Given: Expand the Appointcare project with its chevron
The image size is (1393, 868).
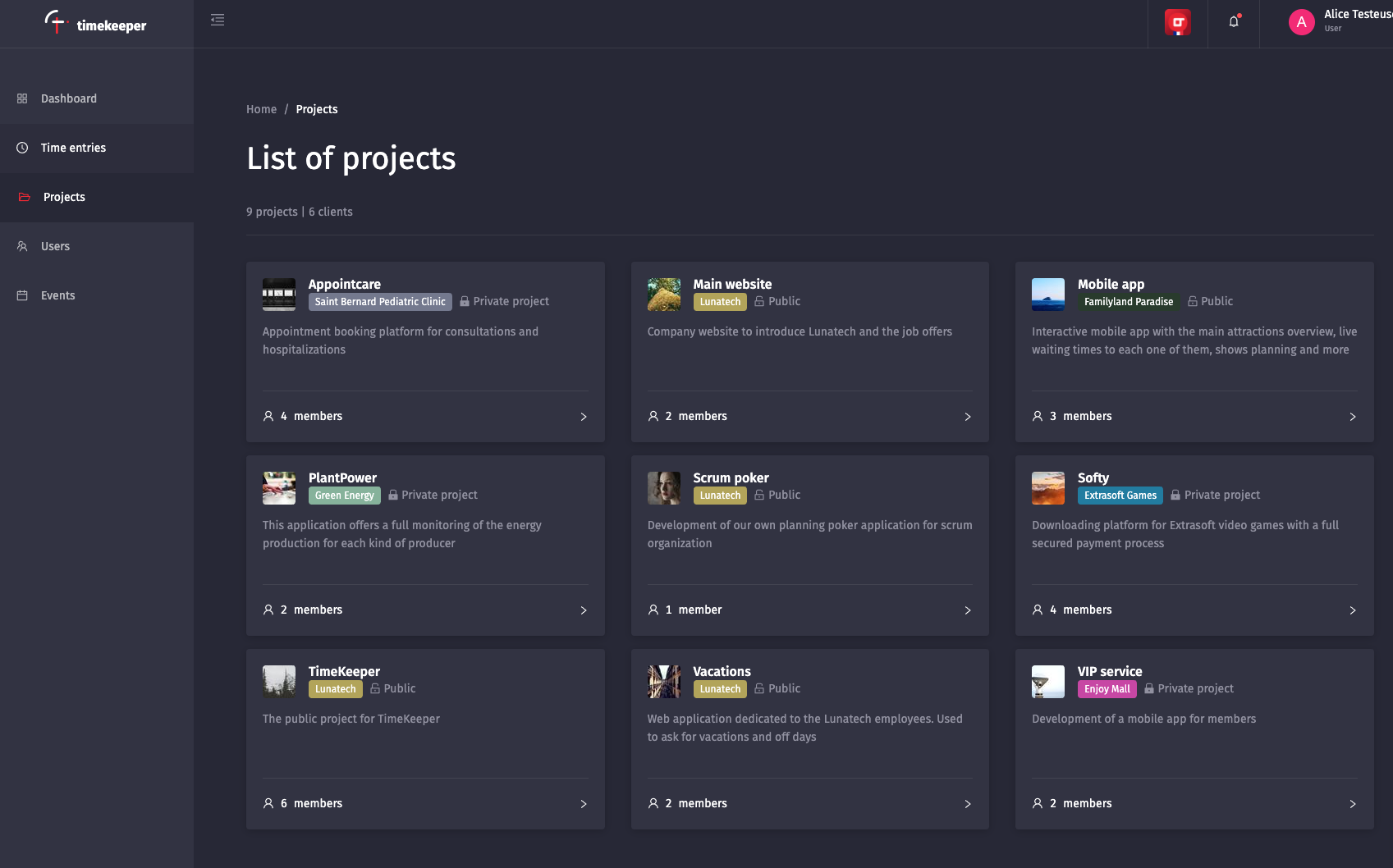Looking at the screenshot, I should (584, 417).
